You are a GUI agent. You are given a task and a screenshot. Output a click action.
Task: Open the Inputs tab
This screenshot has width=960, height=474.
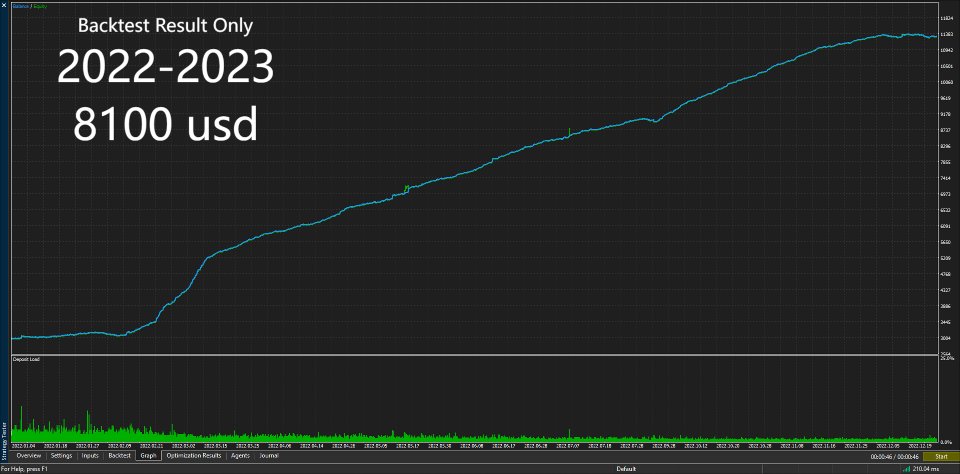[x=90, y=456]
